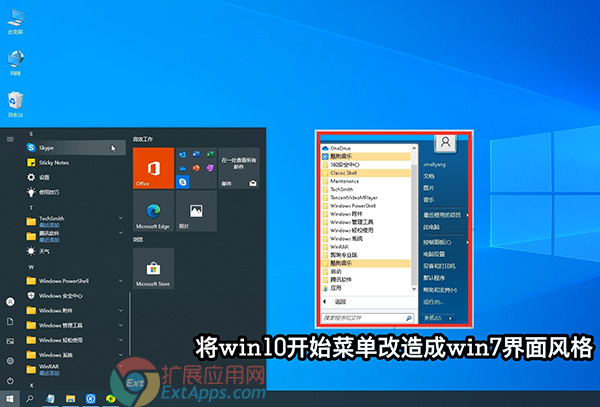Click the taskbar search magnifier
Viewport: 600px width, 407px height.
point(30,399)
